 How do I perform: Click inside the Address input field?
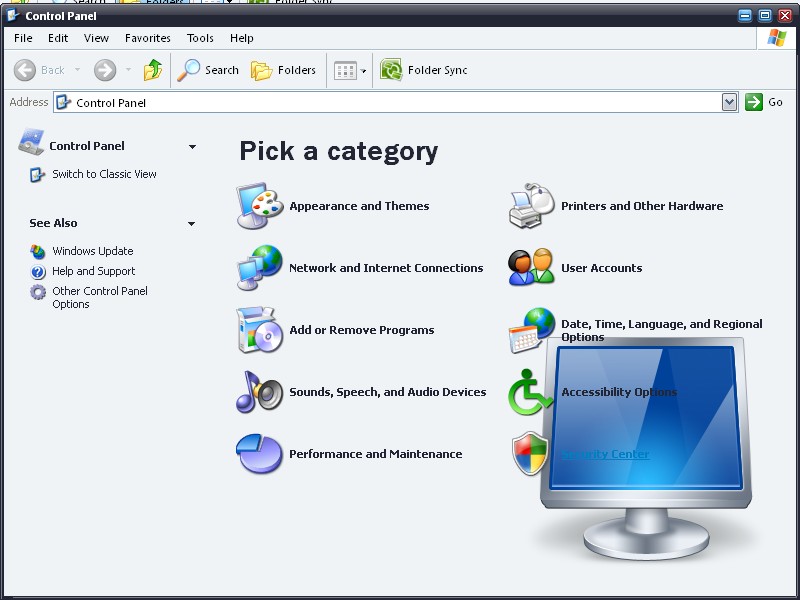(395, 103)
